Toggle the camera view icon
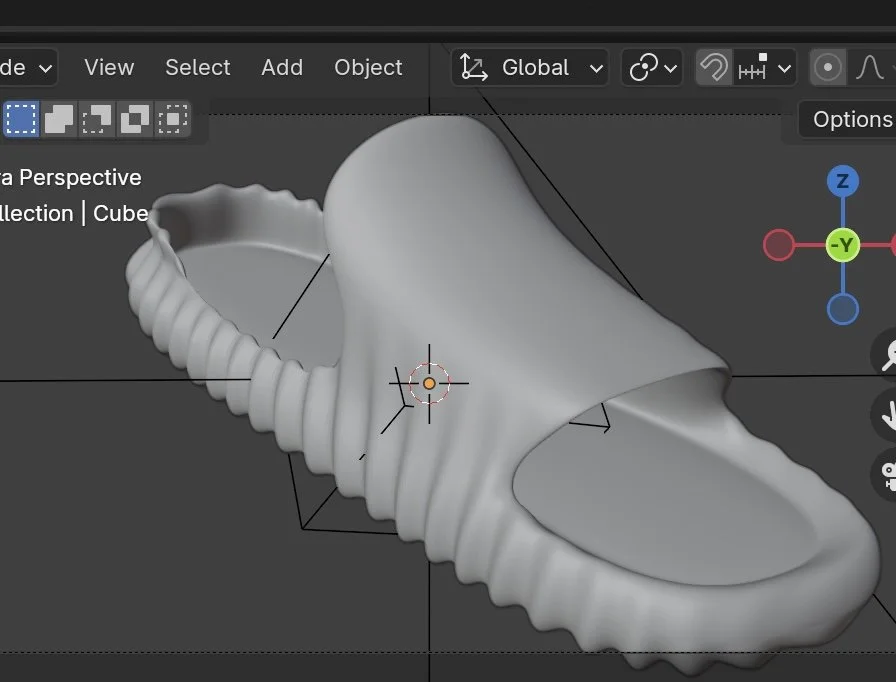This screenshot has width=896, height=682. 885,475
